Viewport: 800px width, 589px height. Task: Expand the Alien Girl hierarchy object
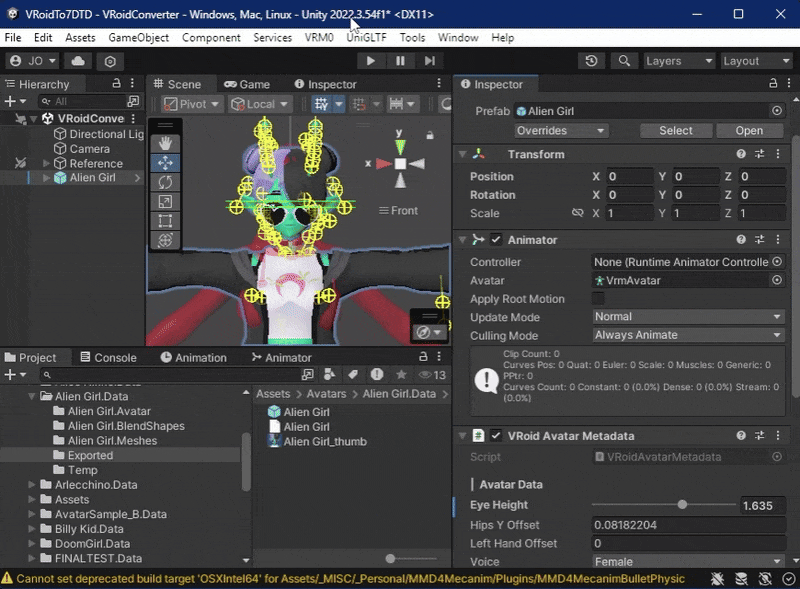click(46, 178)
